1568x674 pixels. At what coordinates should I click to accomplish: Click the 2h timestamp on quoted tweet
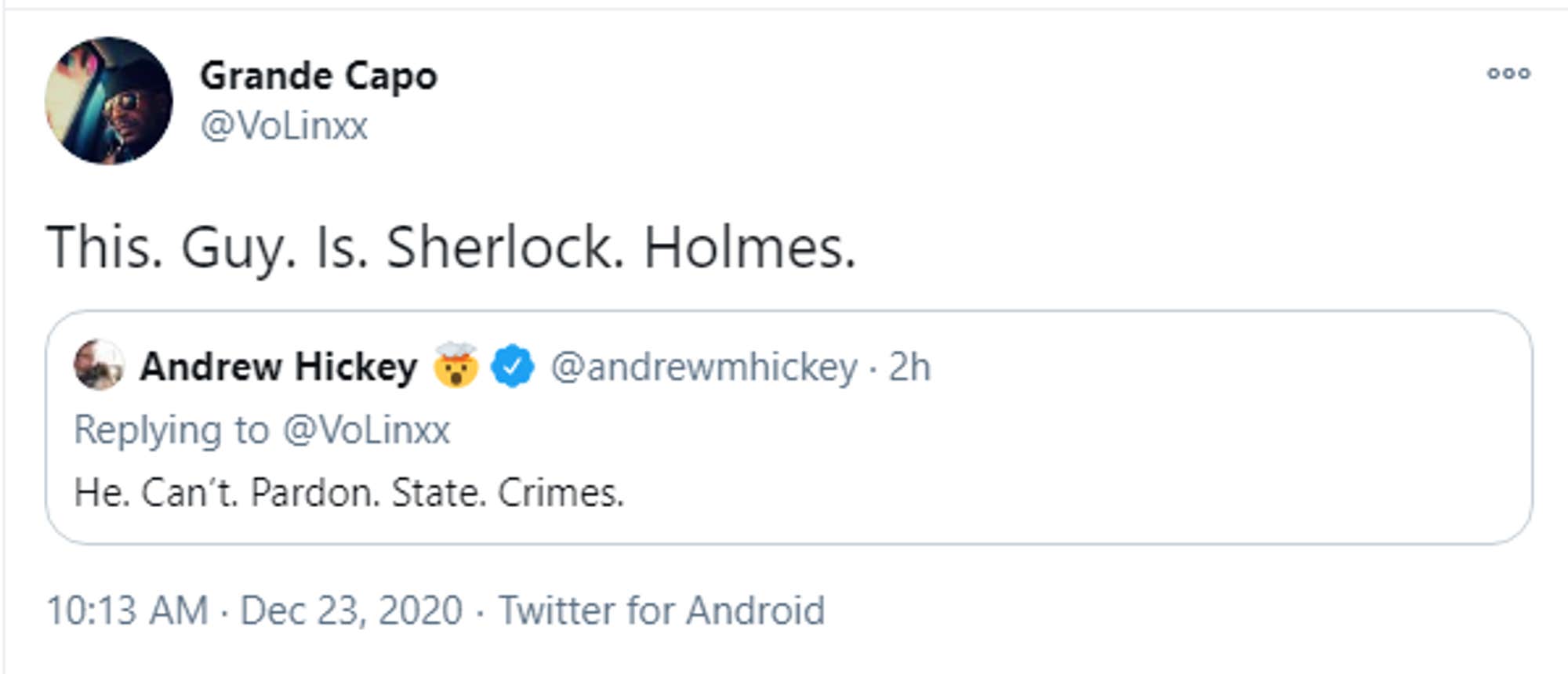(x=909, y=367)
